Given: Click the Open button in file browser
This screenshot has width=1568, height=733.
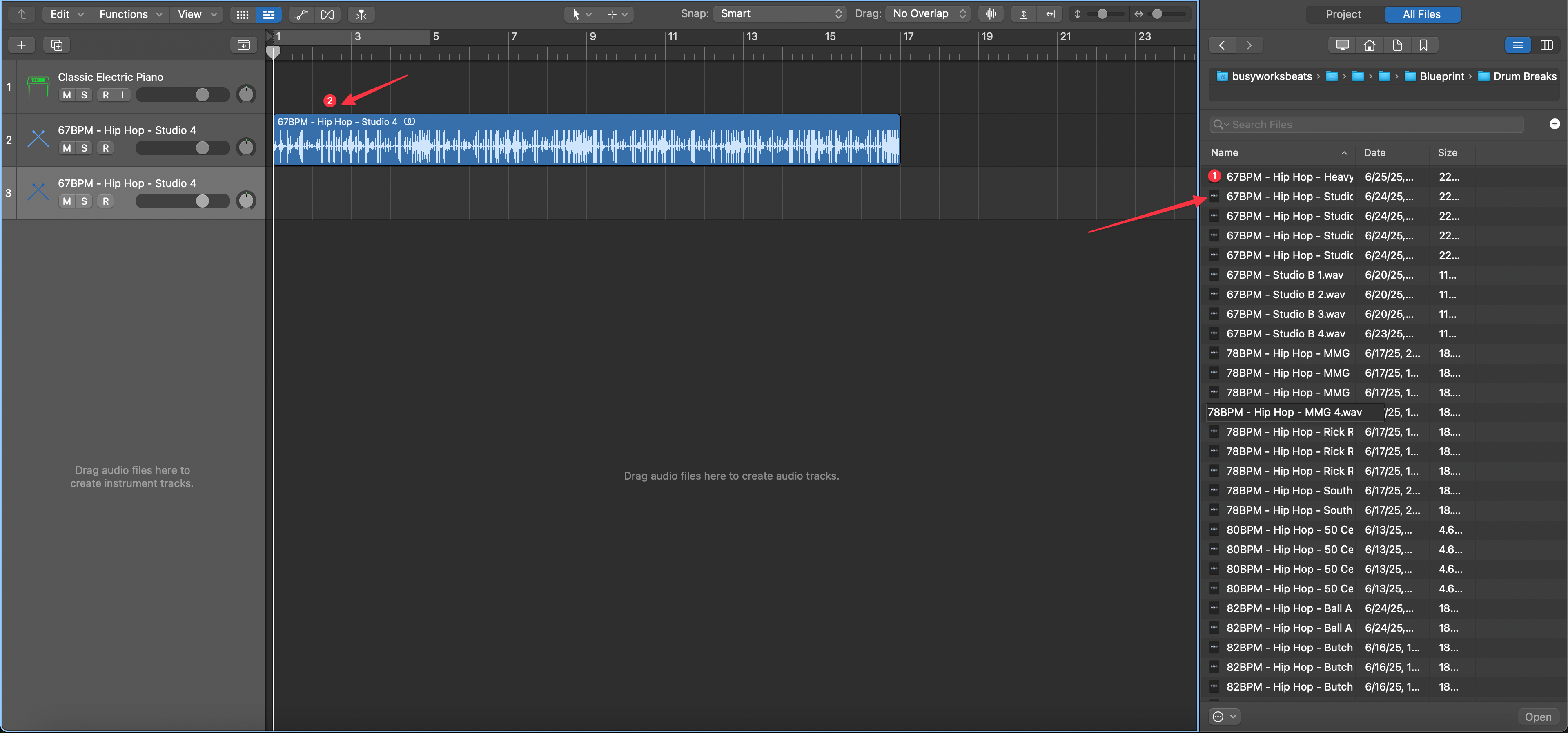Looking at the screenshot, I should pyautogui.click(x=1537, y=717).
